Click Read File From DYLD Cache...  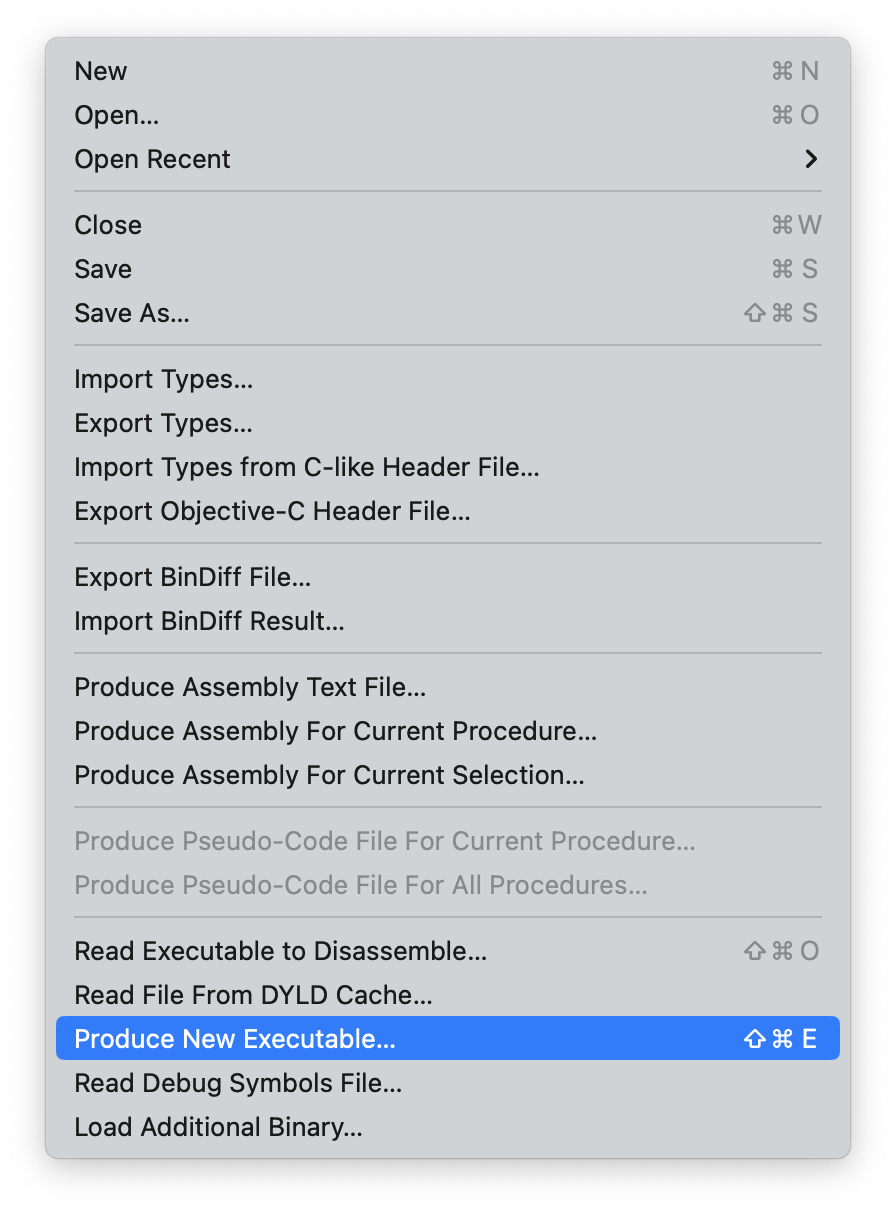[253, 995]
